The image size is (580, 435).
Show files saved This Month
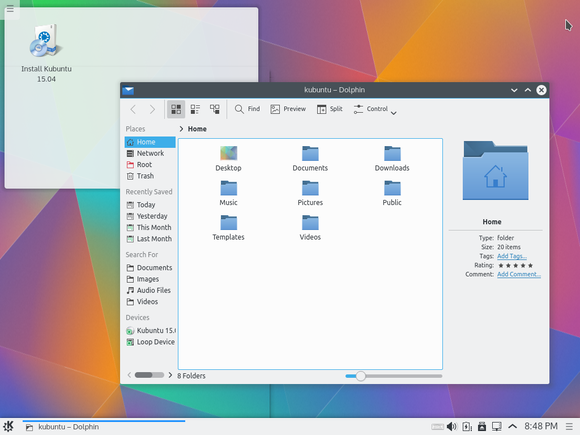(150, 227)
